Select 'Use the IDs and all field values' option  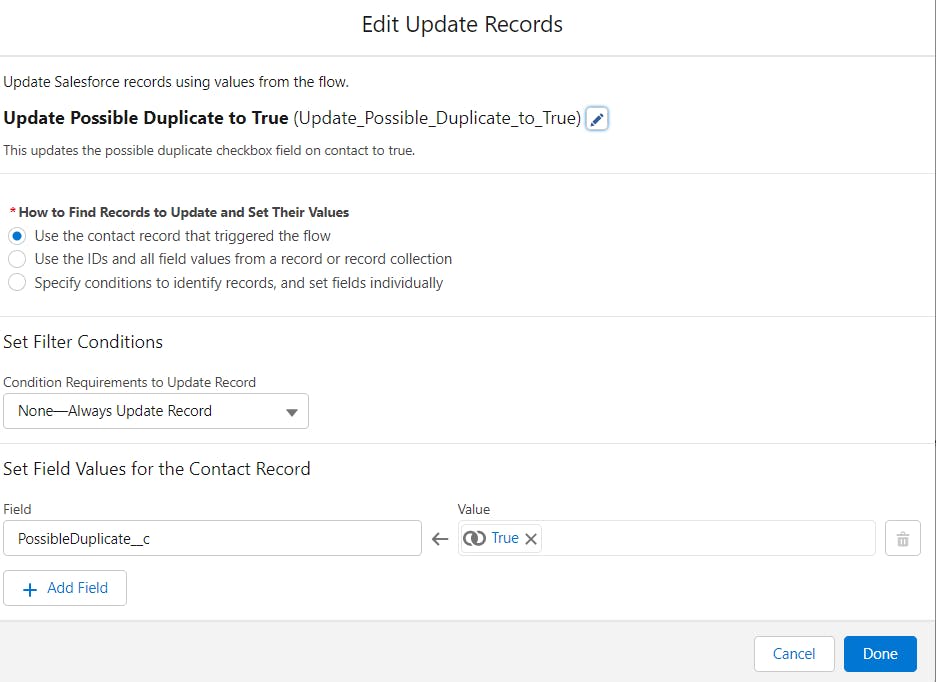17,259
